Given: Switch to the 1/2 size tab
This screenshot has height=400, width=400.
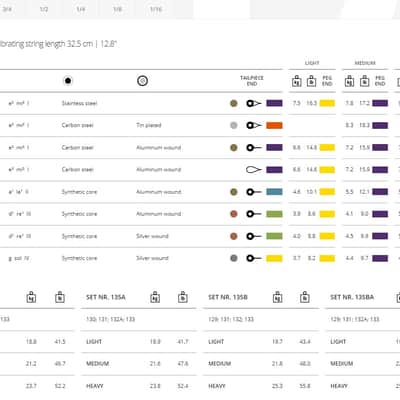Looking at the screenshot, I should [x=44, y=9].
